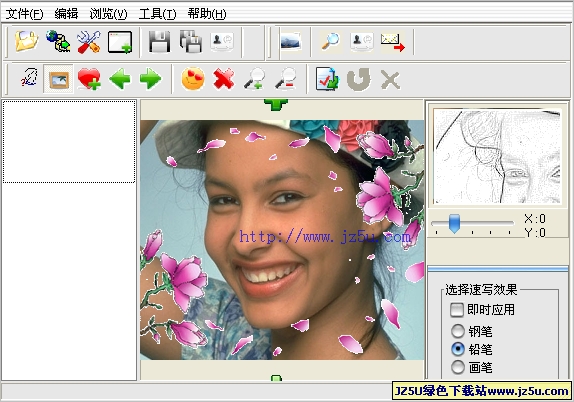Enable the 即时应用 checkbox
Viewport: 574px width, 402px height.
[x=457, y=310]
